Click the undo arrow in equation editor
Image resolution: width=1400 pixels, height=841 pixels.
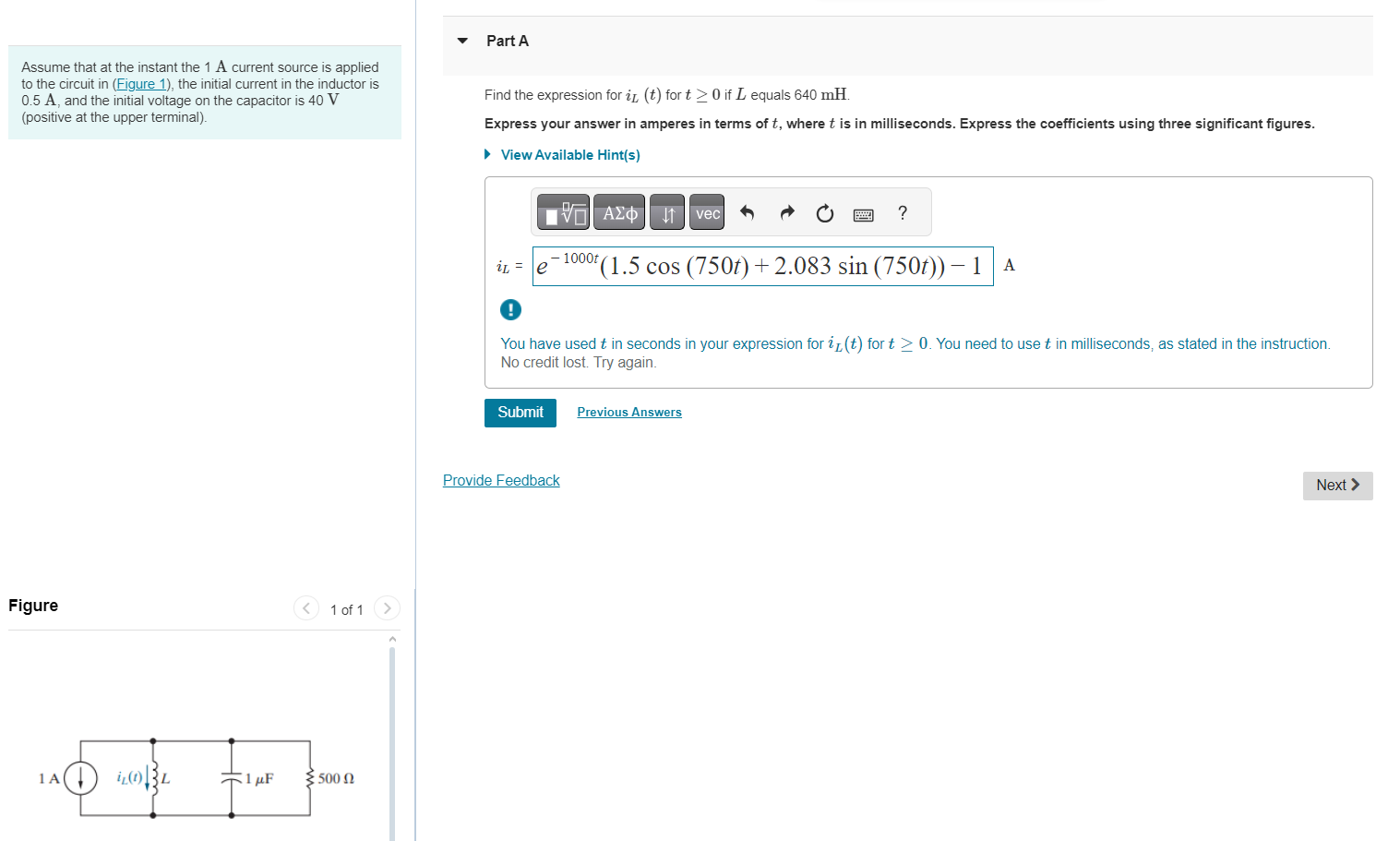click(x=747, y=212)
